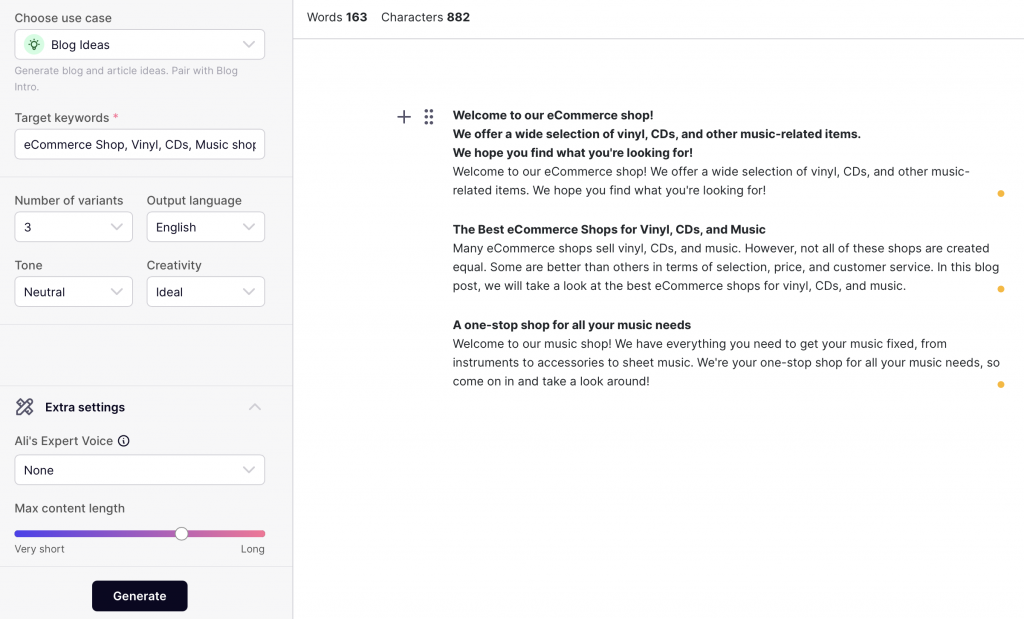The width and height of the screenshot is (1024, 619).
Task: Click the Max content length slider handle
Action: pyautogui.click(x=181, y=534)
